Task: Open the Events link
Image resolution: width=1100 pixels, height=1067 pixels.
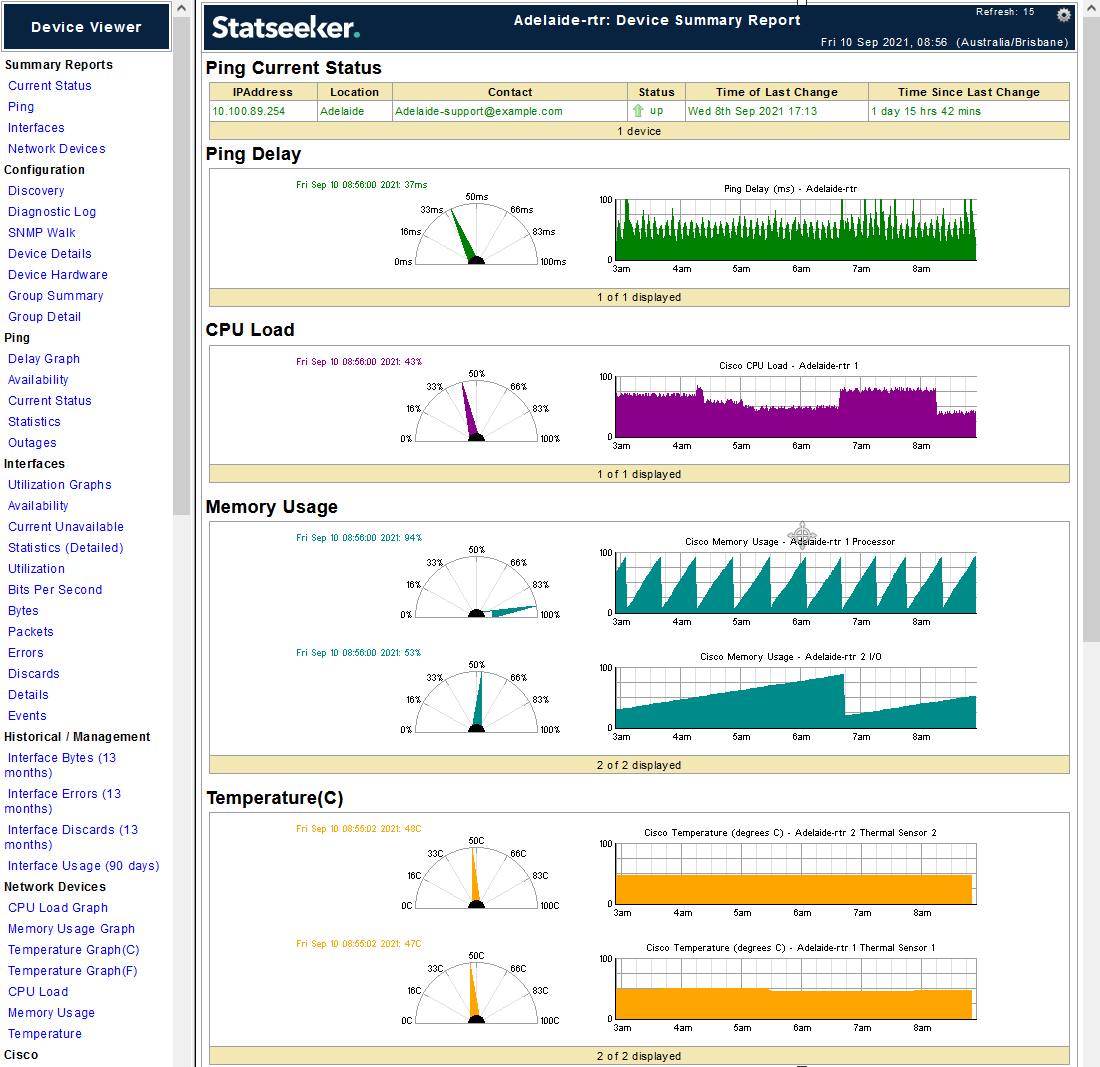Action: pos(27,716)
